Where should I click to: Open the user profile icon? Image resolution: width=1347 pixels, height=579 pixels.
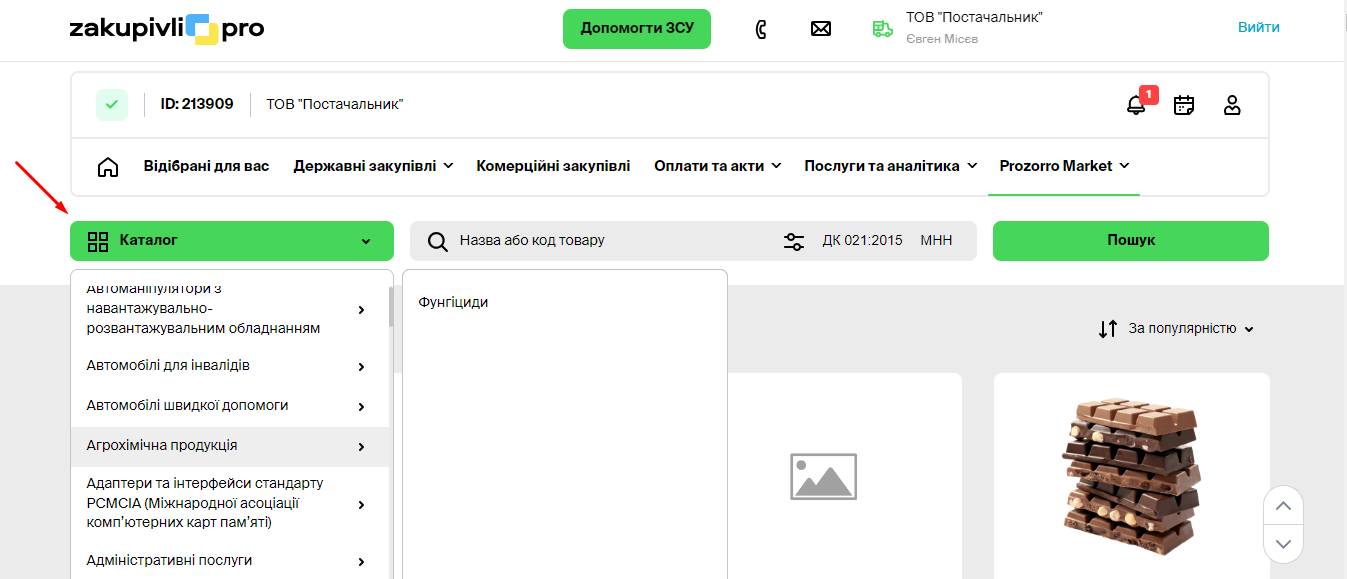(x=1232, y=105)
